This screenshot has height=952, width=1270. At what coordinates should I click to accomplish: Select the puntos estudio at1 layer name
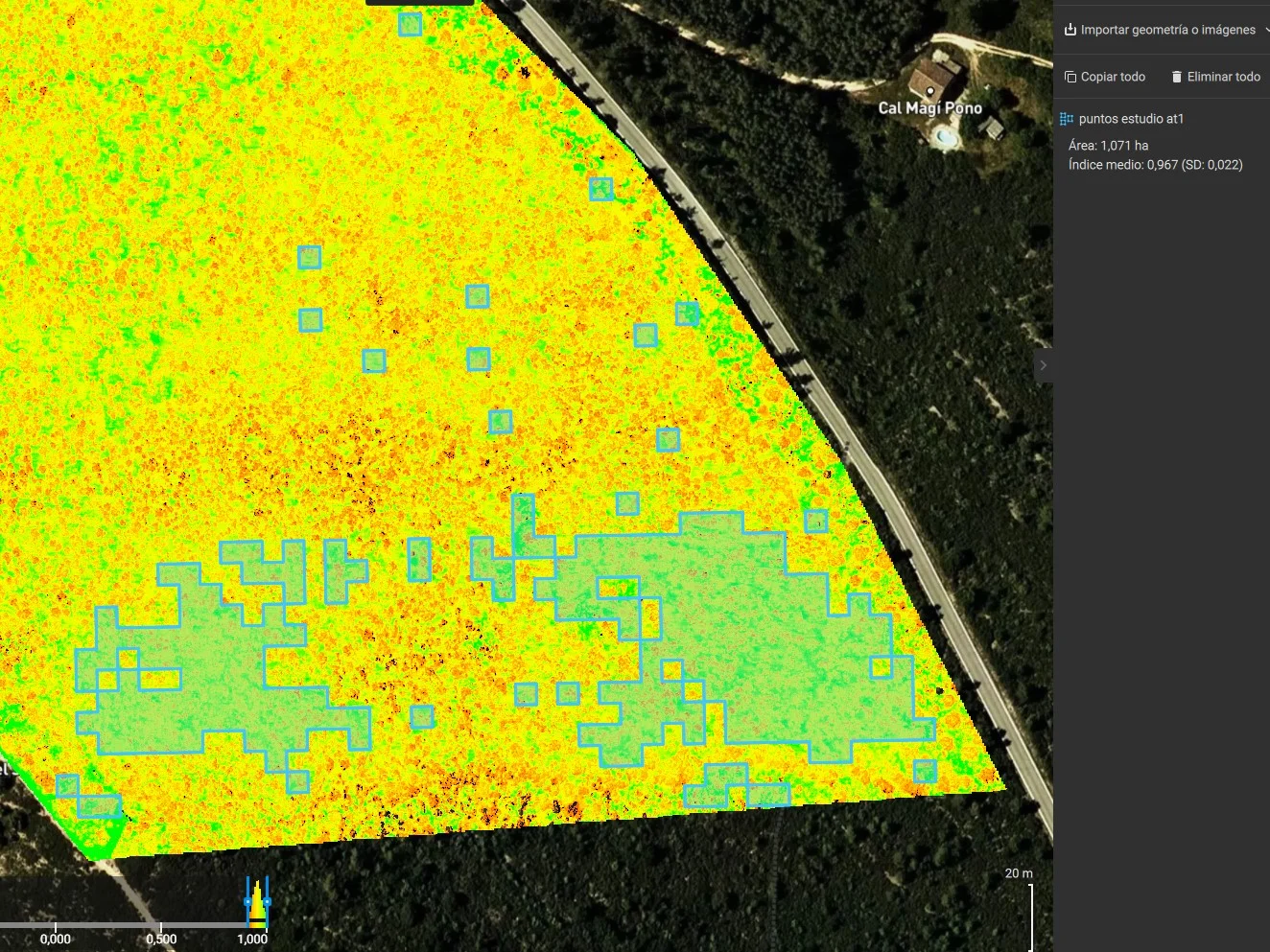(1131, 119)
